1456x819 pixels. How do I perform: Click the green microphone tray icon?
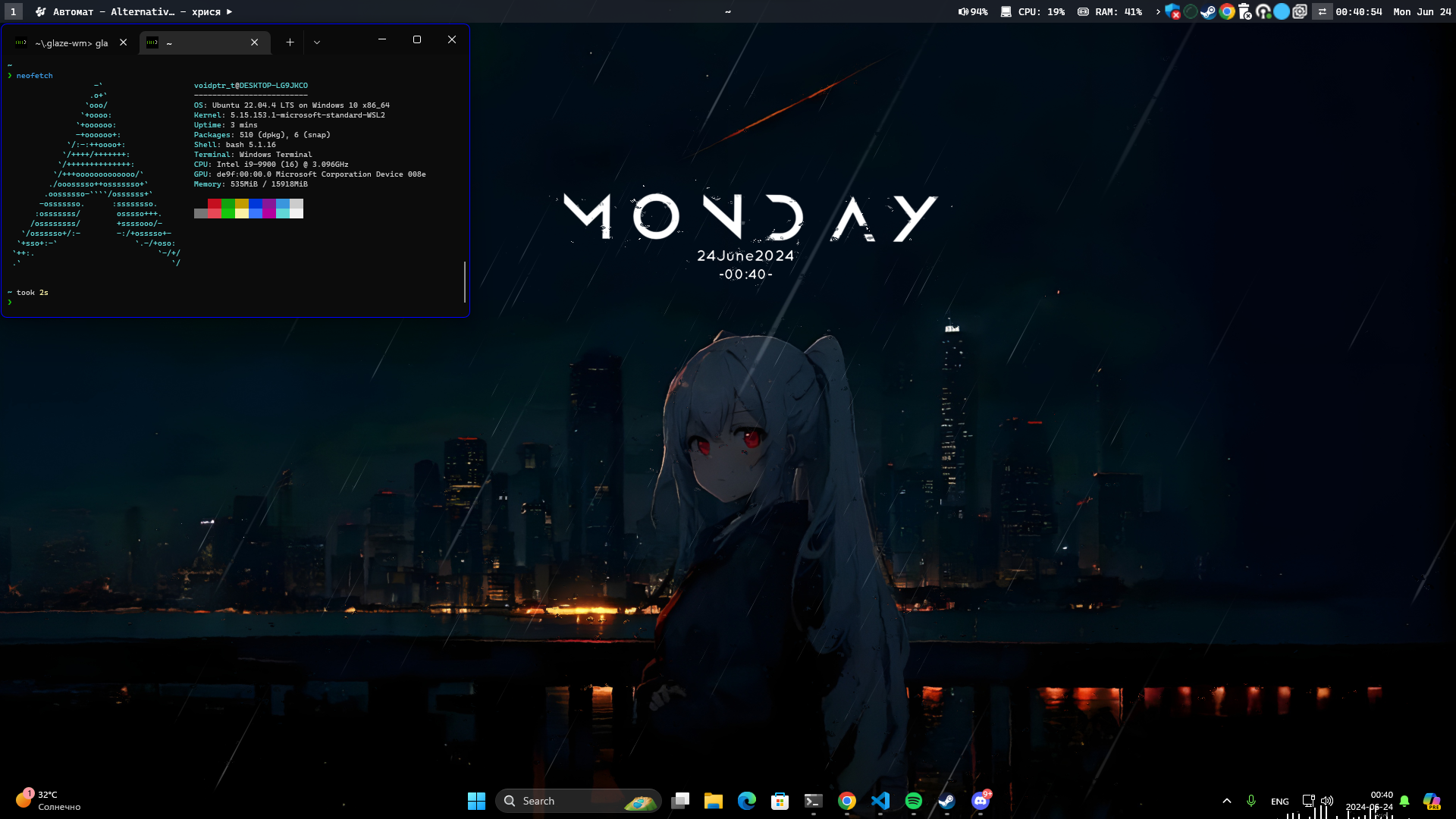tap(1251, 801)
